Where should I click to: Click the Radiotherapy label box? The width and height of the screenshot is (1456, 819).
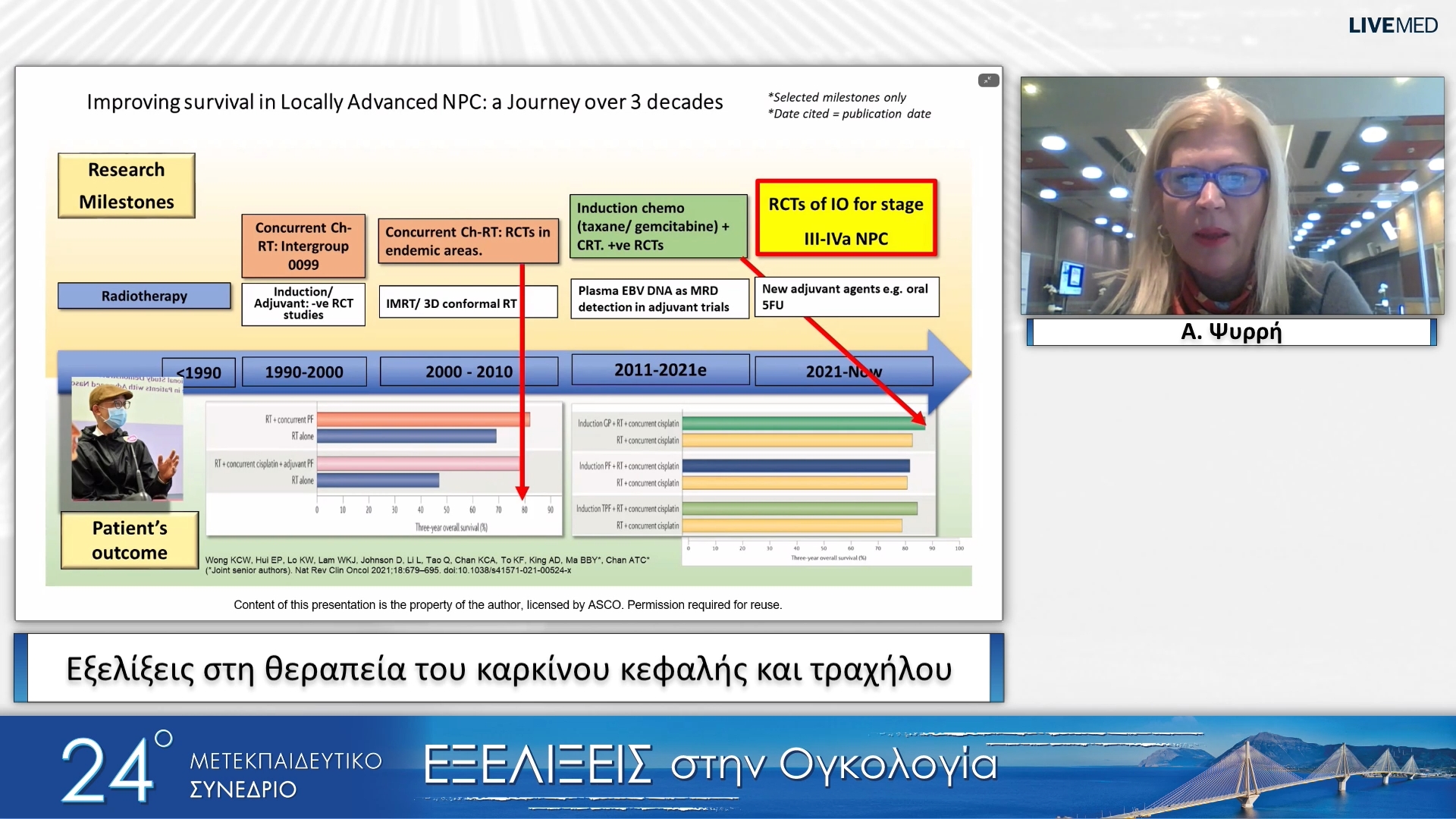pyautogui.click(x=143, y=296)
